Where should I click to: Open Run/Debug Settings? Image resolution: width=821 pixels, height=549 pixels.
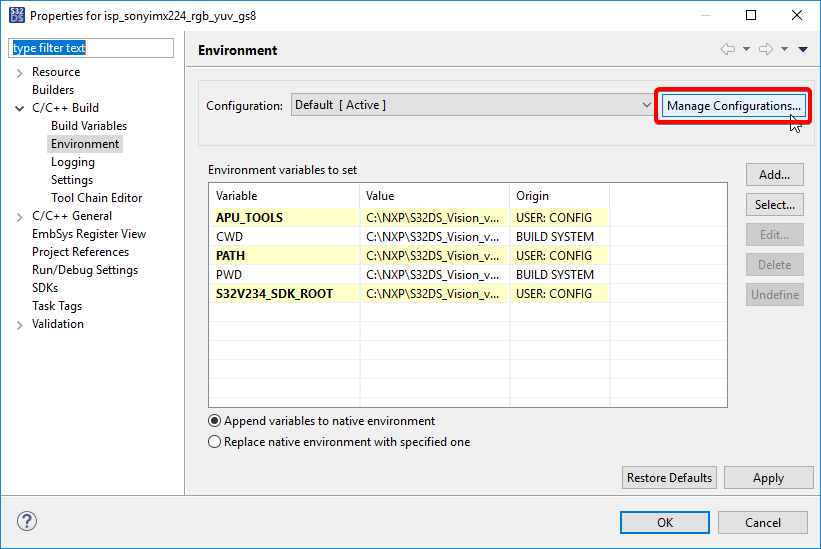pos(85,270)
